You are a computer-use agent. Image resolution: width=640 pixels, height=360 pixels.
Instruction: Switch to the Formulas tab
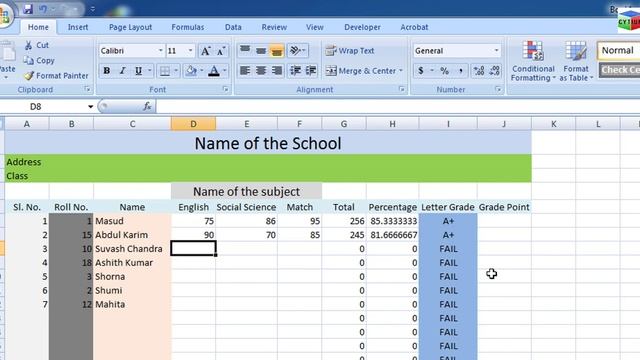pos(188,27)
